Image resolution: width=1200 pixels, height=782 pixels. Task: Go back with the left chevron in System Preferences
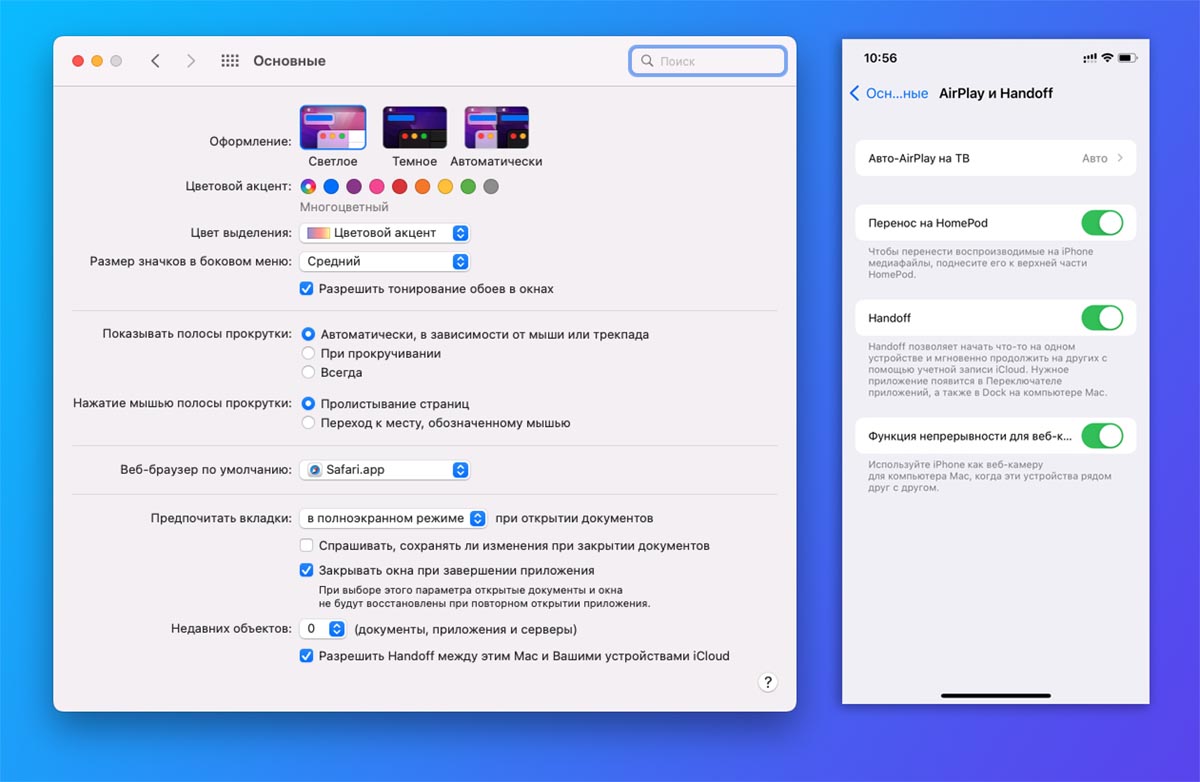(x=155, y=61)
